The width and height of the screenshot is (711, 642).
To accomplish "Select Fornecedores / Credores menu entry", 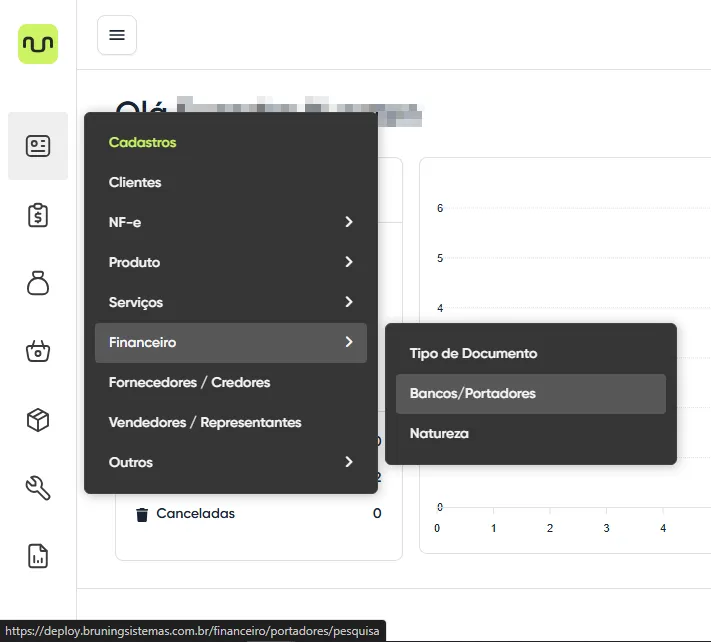I will tap(189, 382).
